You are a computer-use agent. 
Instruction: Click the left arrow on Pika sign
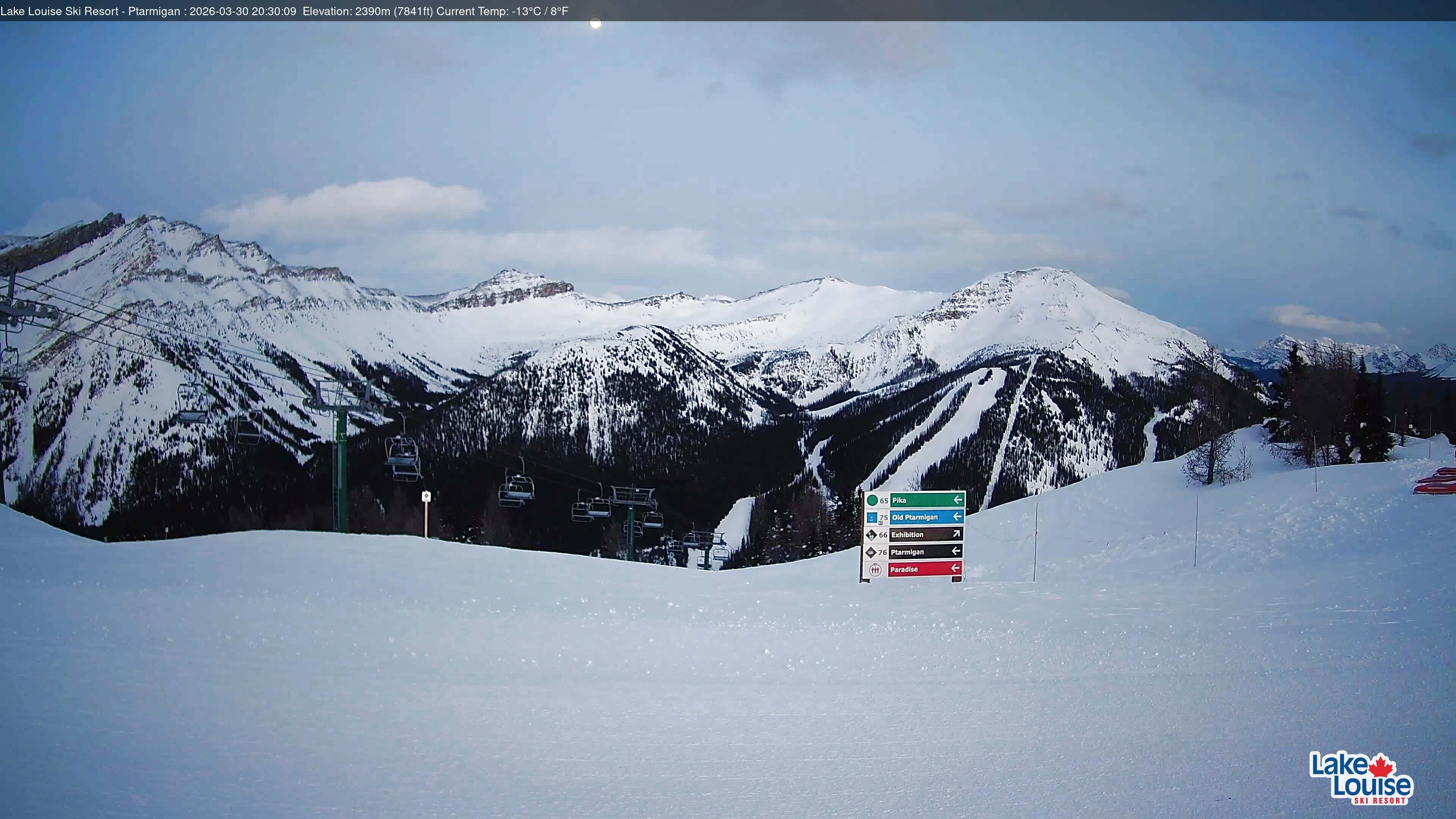point(957,500)
